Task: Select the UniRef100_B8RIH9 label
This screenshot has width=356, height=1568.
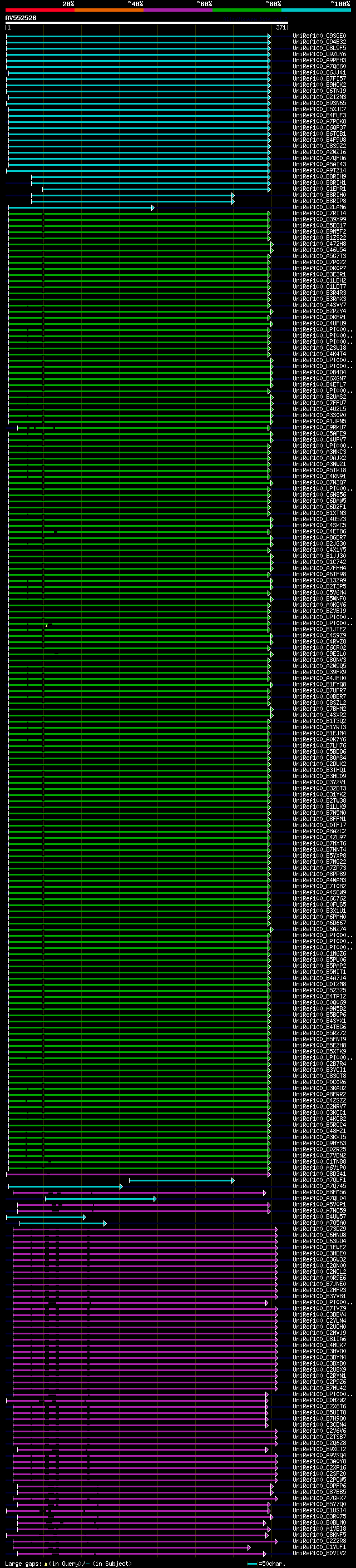Action: point(319,176)
